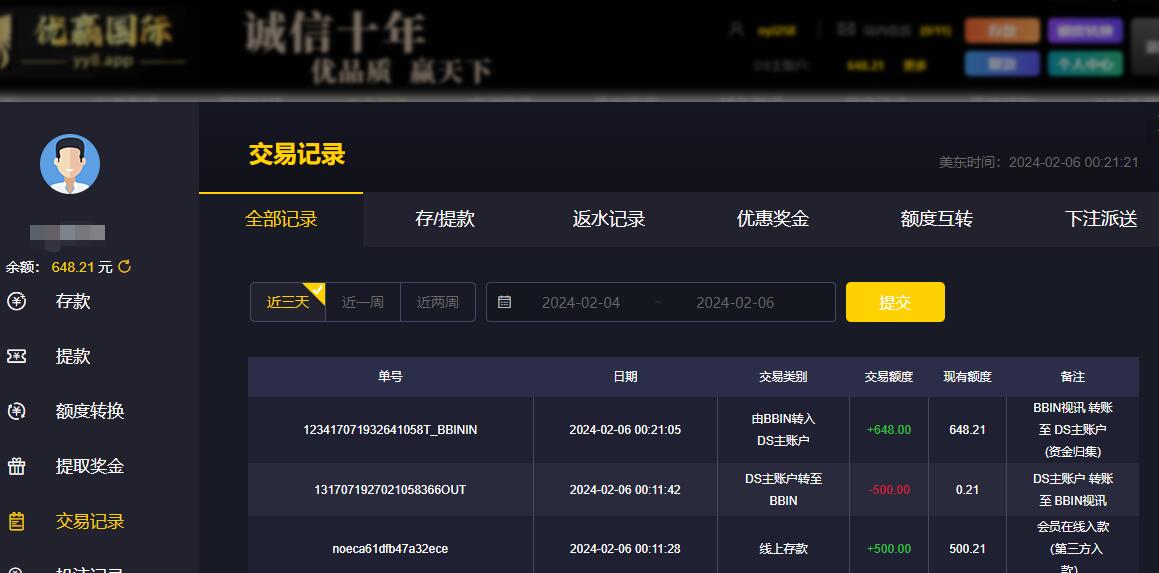Click the start date field 2024-02-04
This screenshot has width=1159, height=573.
tap(581, 302)
